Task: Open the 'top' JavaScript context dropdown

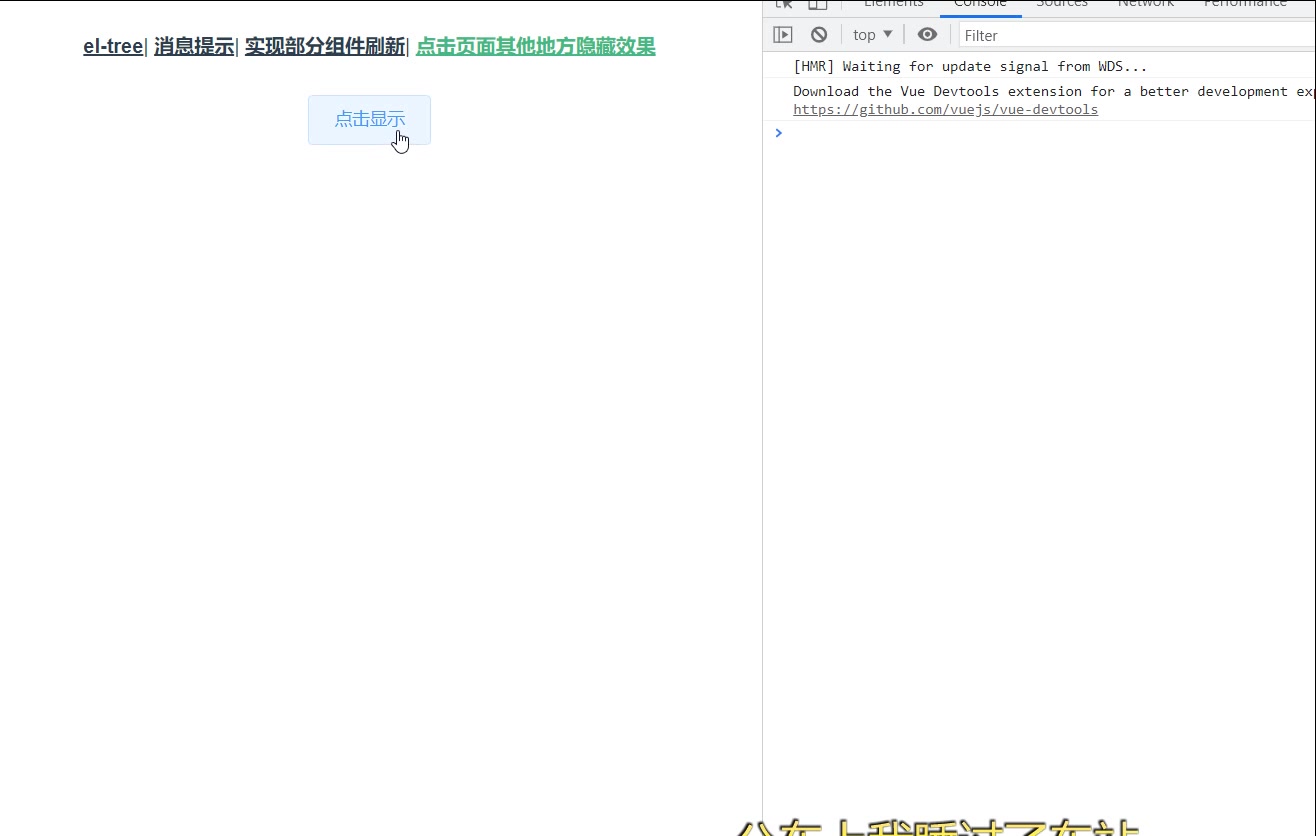Action: click(872, 35)
